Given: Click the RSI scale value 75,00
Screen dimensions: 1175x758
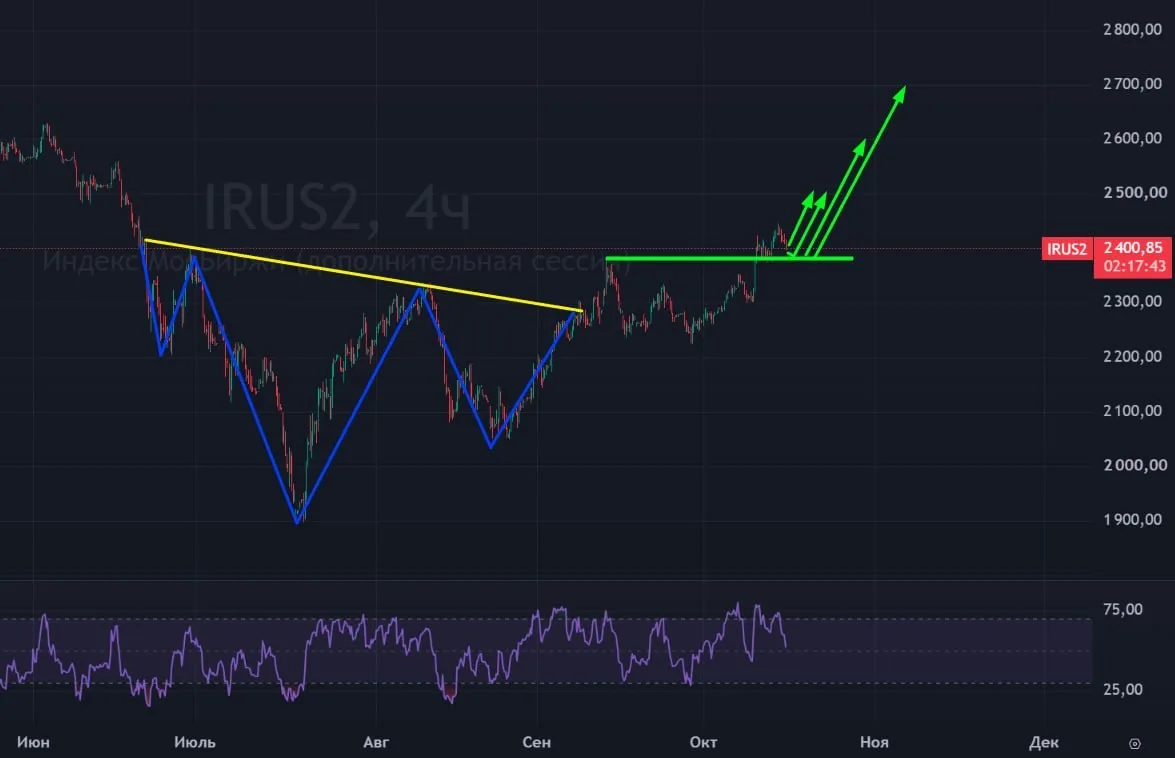Looking at the screenshot, I should (1123, 609).
